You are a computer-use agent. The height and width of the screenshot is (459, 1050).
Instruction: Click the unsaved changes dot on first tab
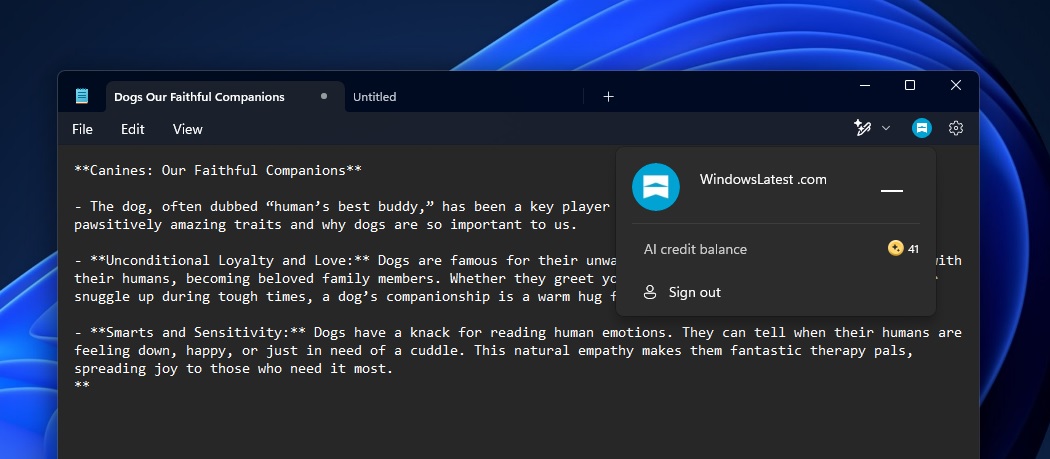[324, 96]
